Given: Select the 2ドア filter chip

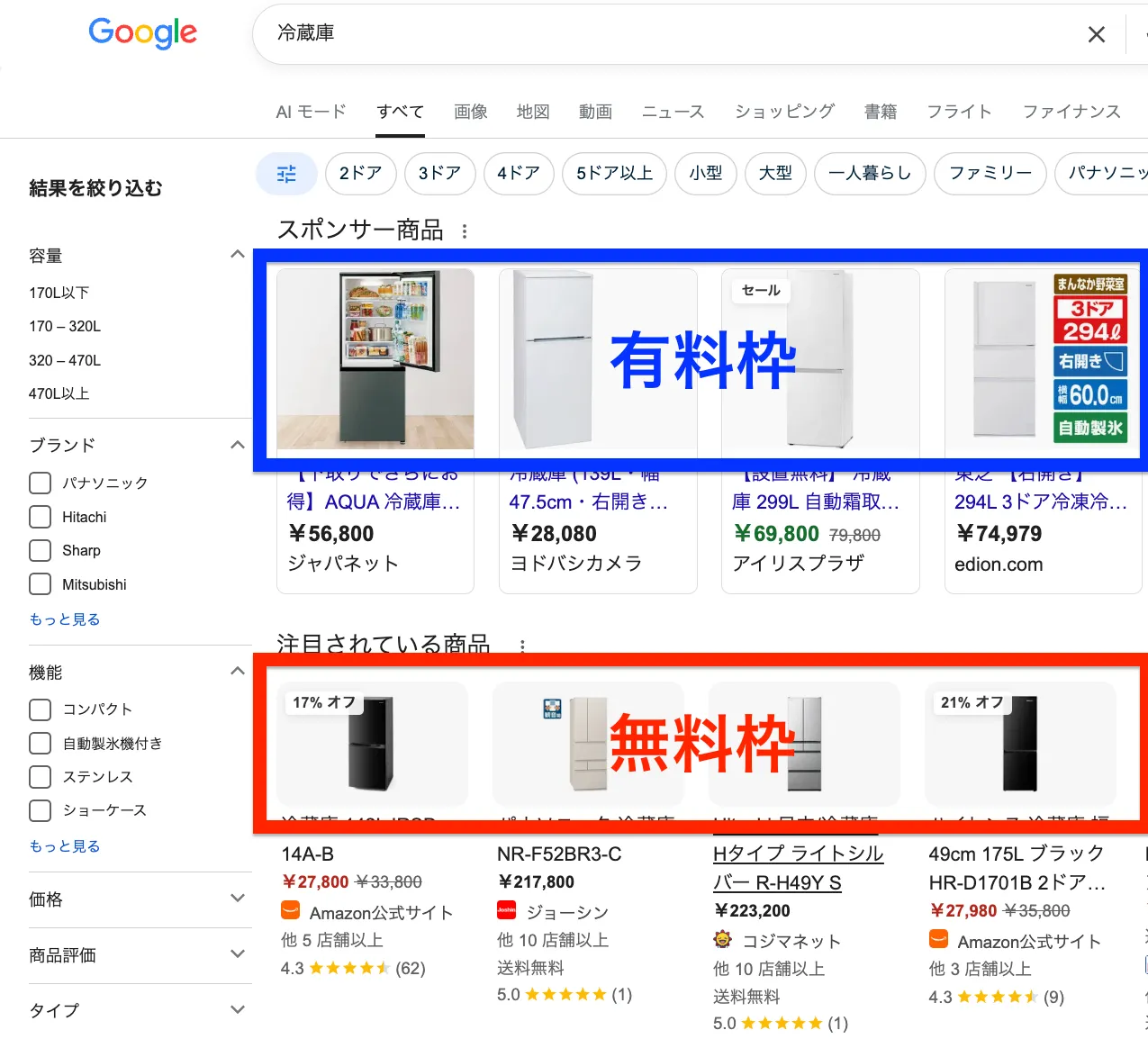Looking at the screenshot, I should click(361, 173).
